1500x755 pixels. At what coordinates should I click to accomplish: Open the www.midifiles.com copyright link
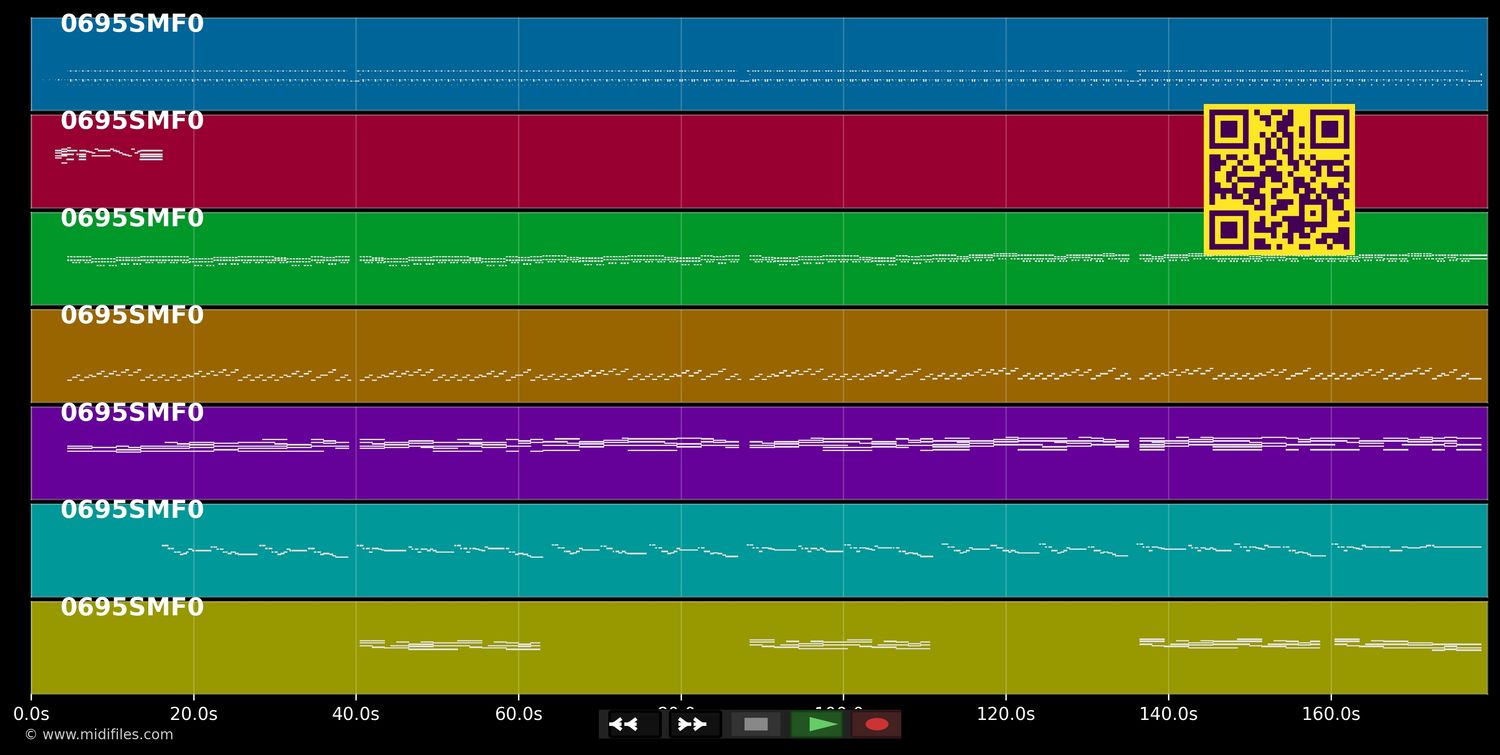coord(98,735)
